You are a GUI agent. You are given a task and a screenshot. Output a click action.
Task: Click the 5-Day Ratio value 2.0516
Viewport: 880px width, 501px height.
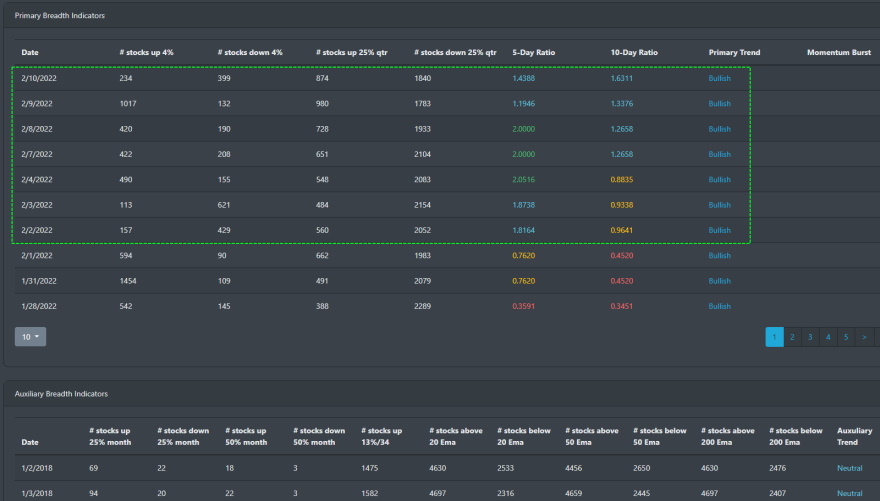(x=524, y=180)
